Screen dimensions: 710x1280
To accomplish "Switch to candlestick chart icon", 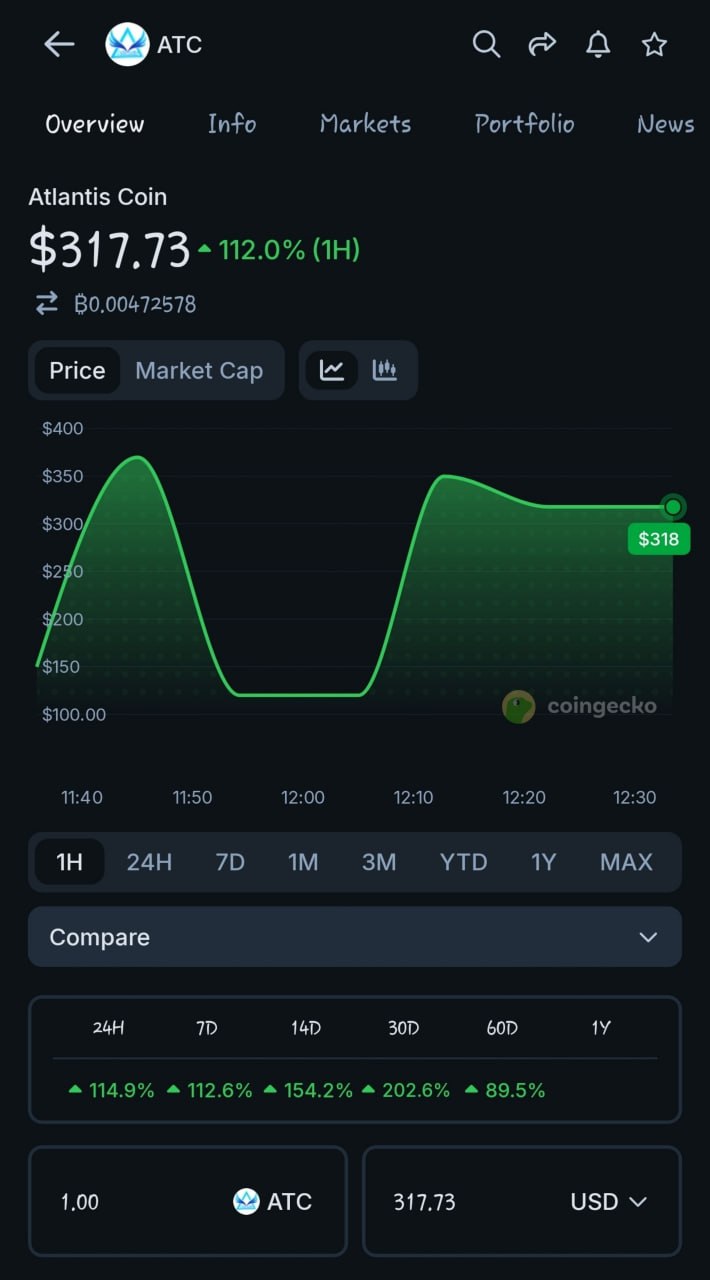I will 385,370.
